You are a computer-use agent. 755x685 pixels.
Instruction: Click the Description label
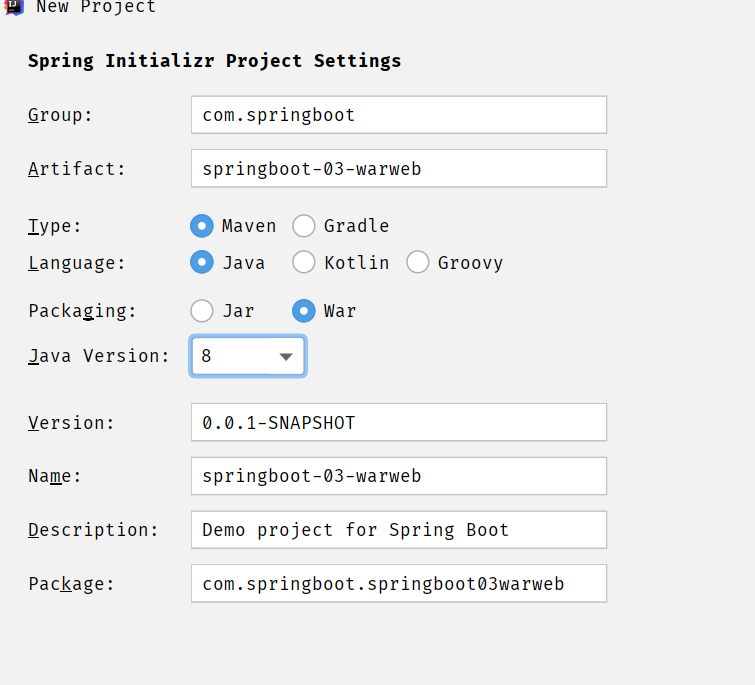pyautogui.click(x=93, y=530)
